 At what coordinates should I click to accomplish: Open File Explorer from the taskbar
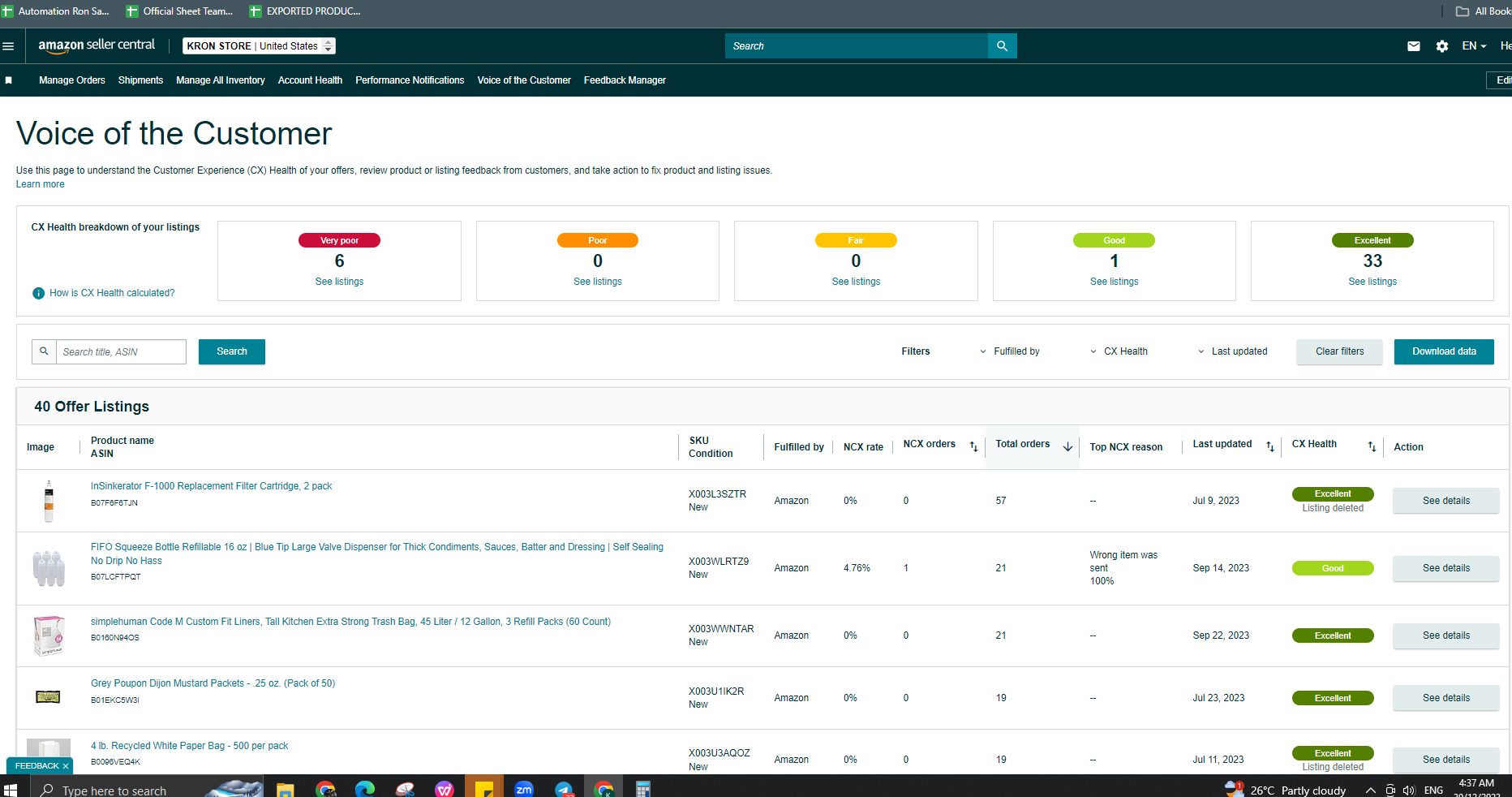285,790
